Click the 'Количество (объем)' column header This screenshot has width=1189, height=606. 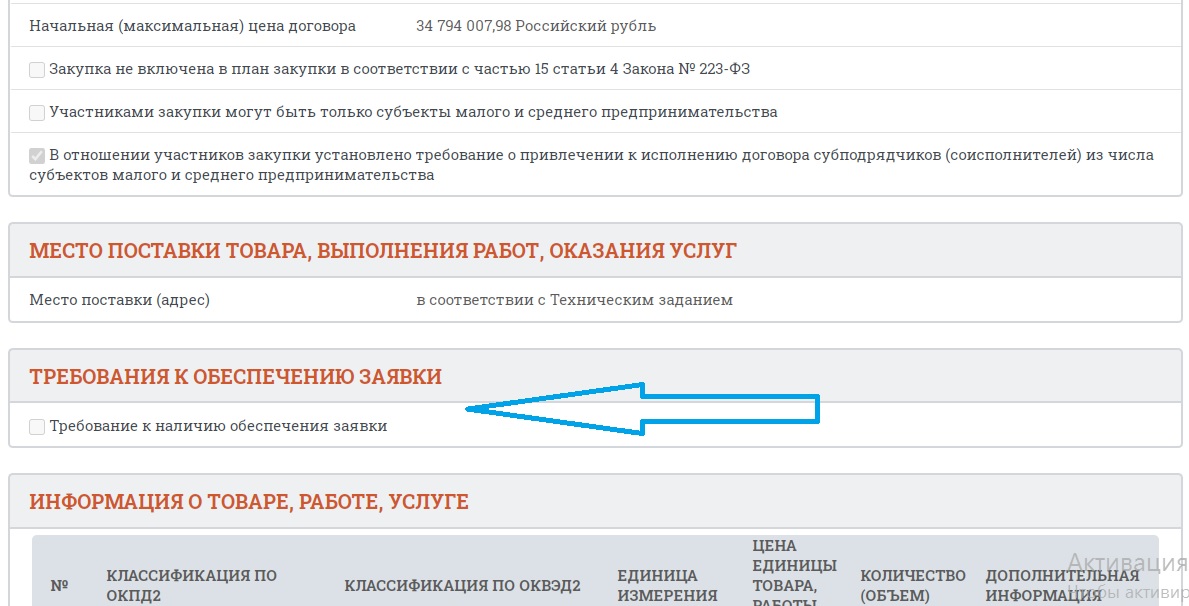coord(912,585)
